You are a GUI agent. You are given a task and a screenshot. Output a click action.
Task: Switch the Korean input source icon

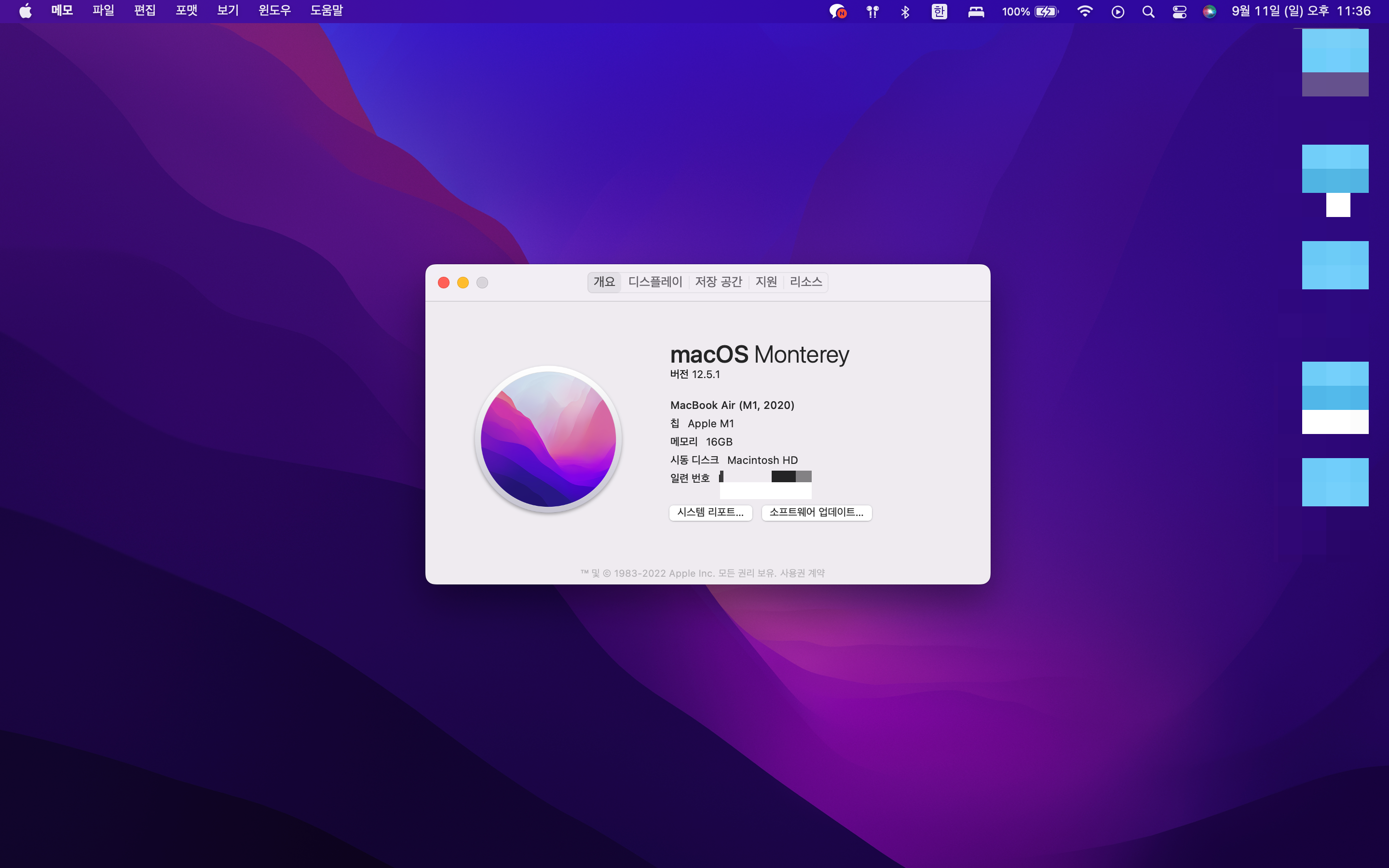pos(939,12)
